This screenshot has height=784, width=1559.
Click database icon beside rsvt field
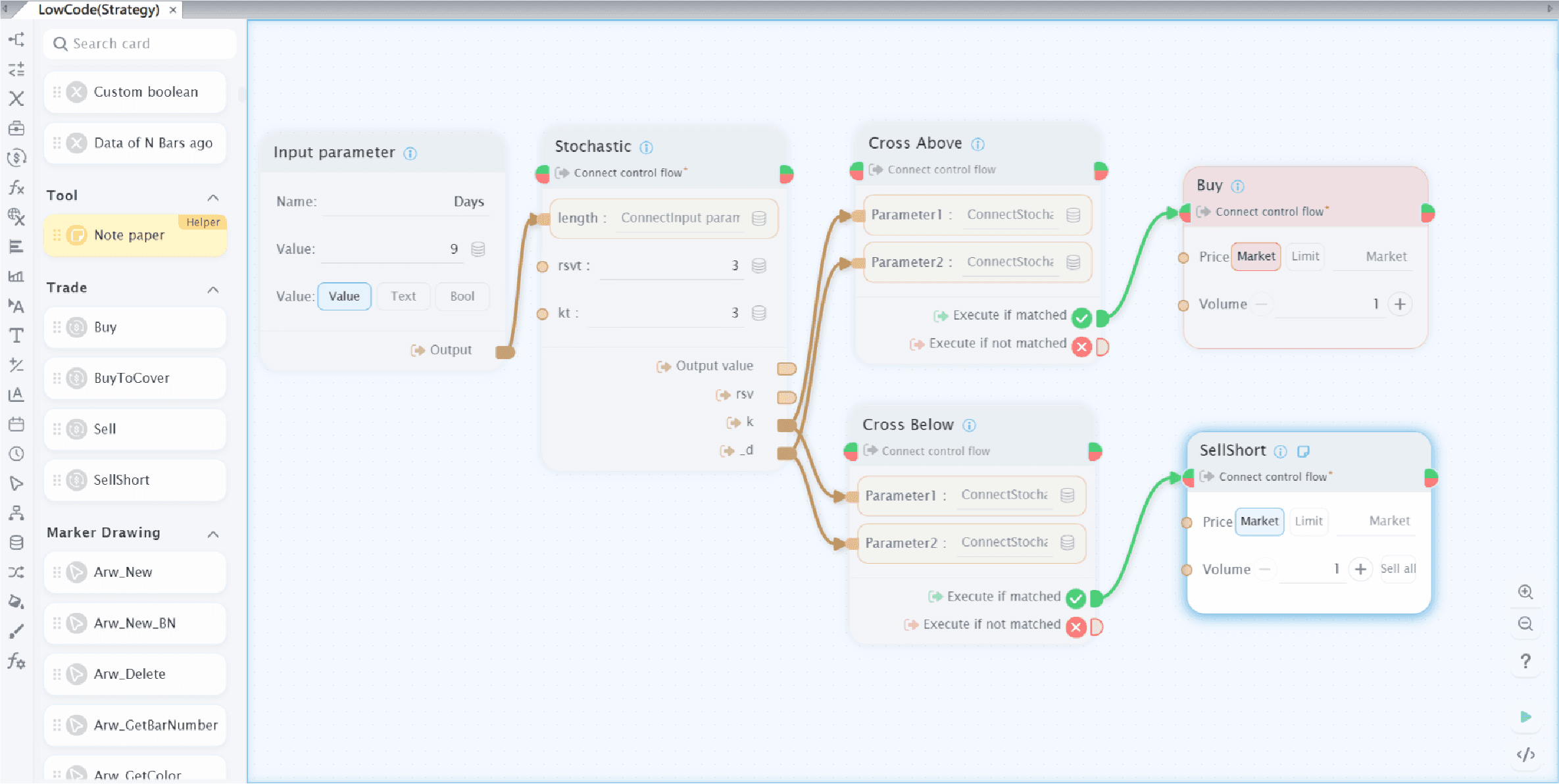758,266
